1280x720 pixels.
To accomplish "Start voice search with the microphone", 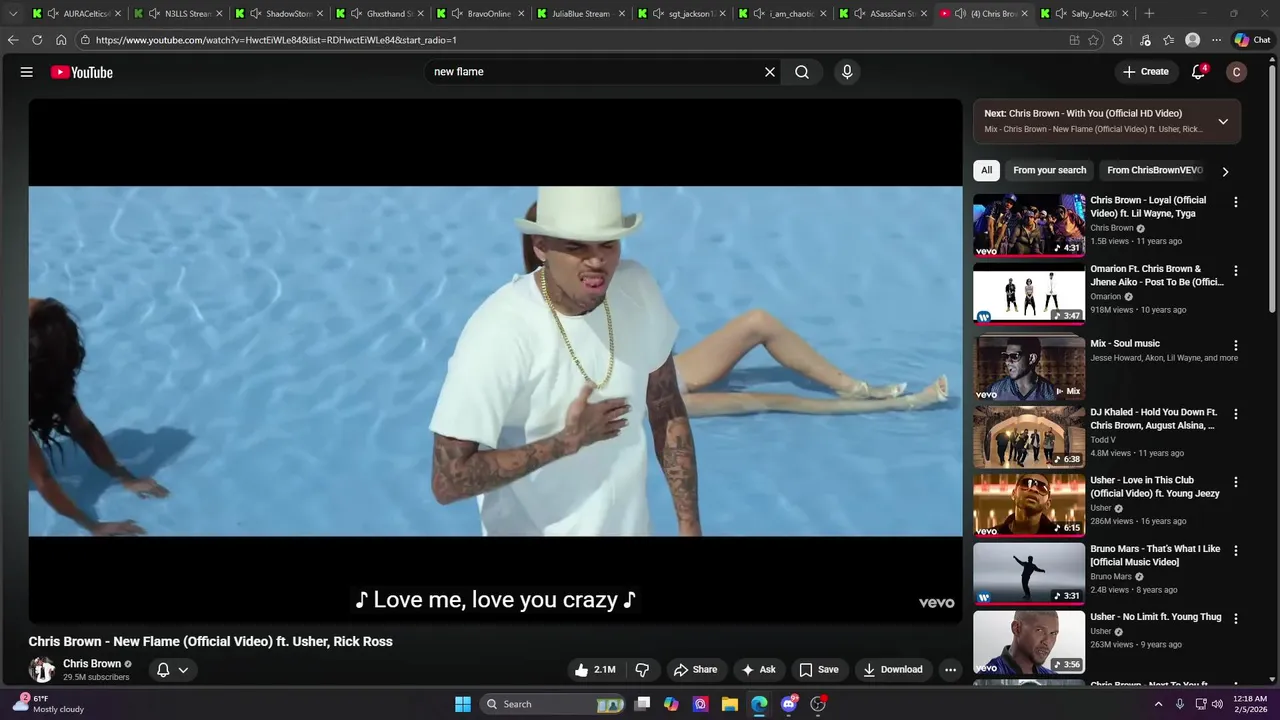I will tap(847, 72).
